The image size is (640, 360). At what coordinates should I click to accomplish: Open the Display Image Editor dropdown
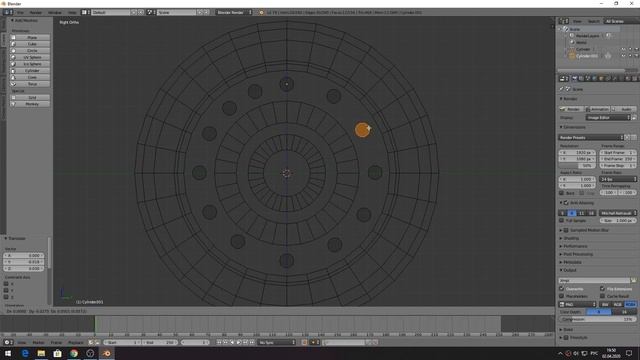(608, 118)
